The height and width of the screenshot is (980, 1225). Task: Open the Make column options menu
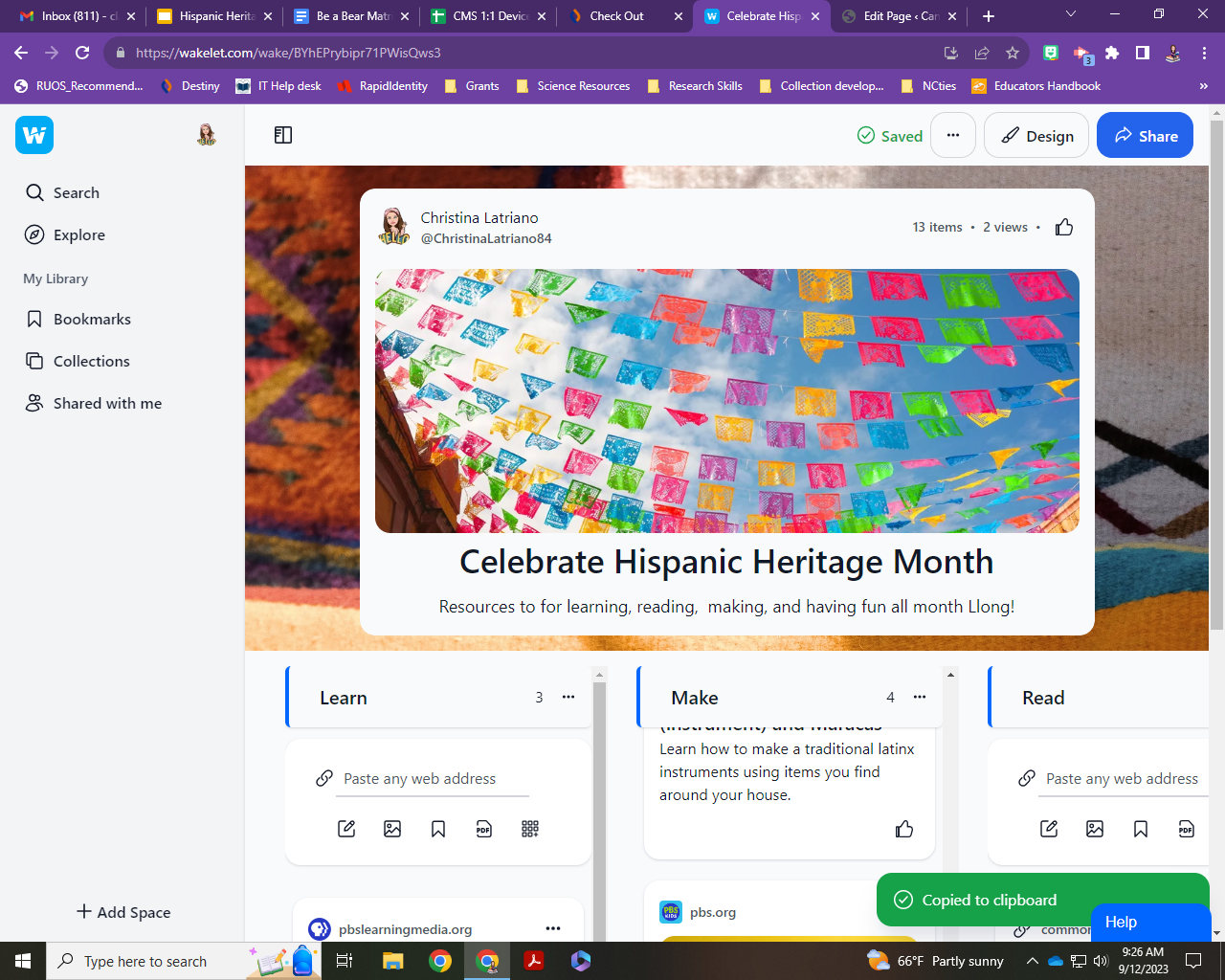(920, 697)
